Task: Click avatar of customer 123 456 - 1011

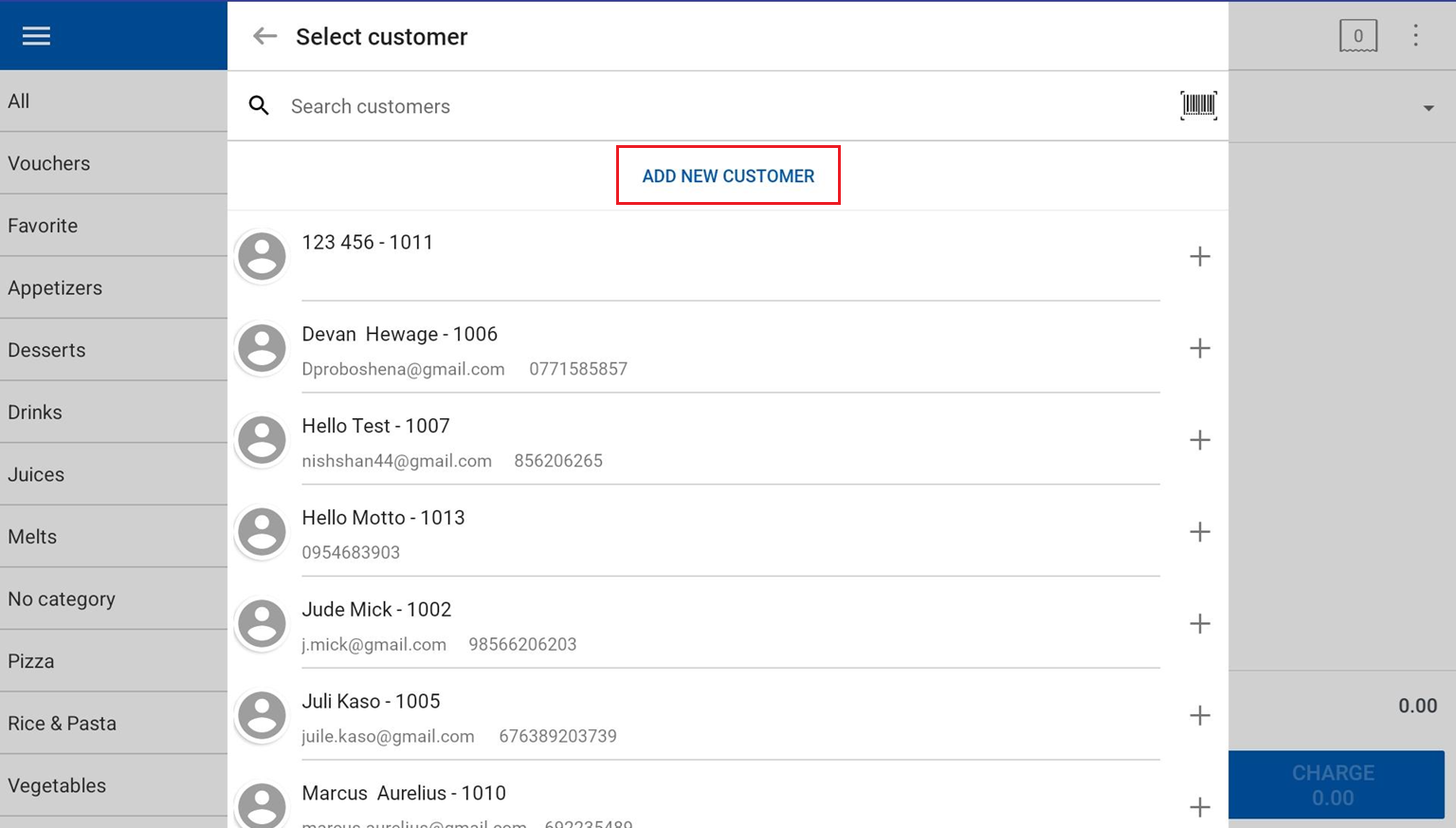Action: pos(262,256)
